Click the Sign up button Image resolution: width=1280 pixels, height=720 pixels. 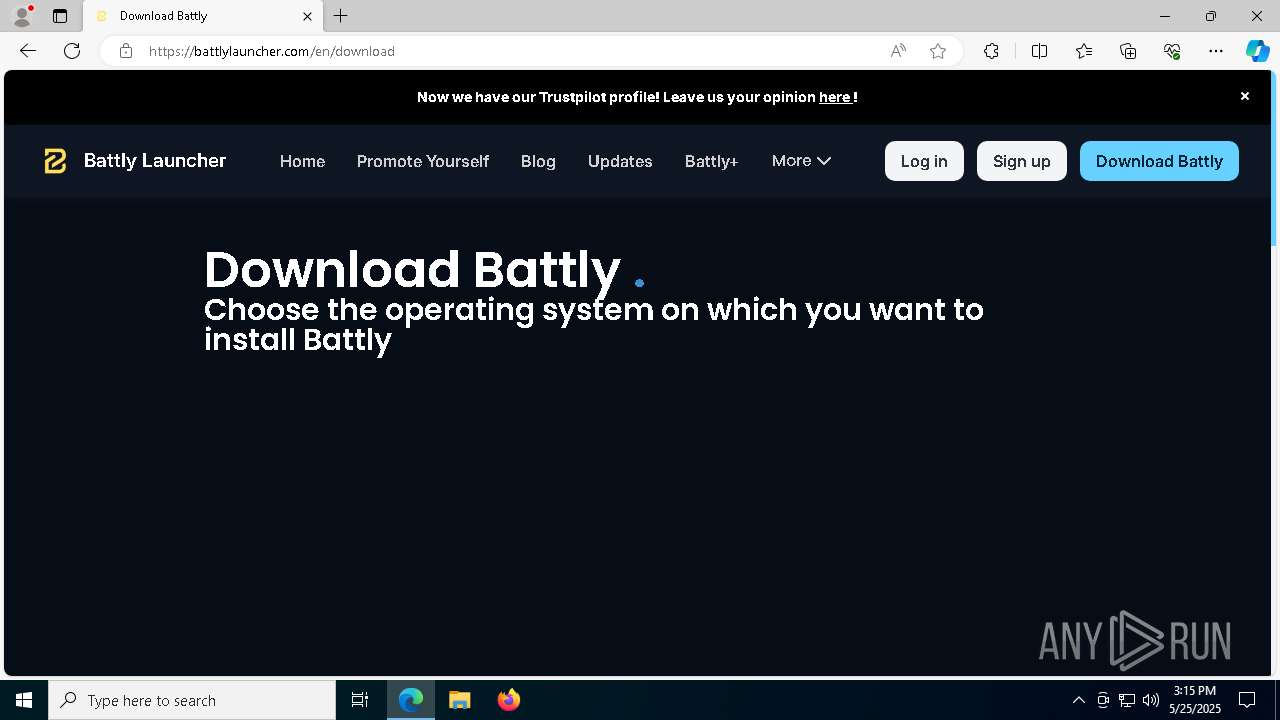pyautogui.click(x=1021, y=161)
